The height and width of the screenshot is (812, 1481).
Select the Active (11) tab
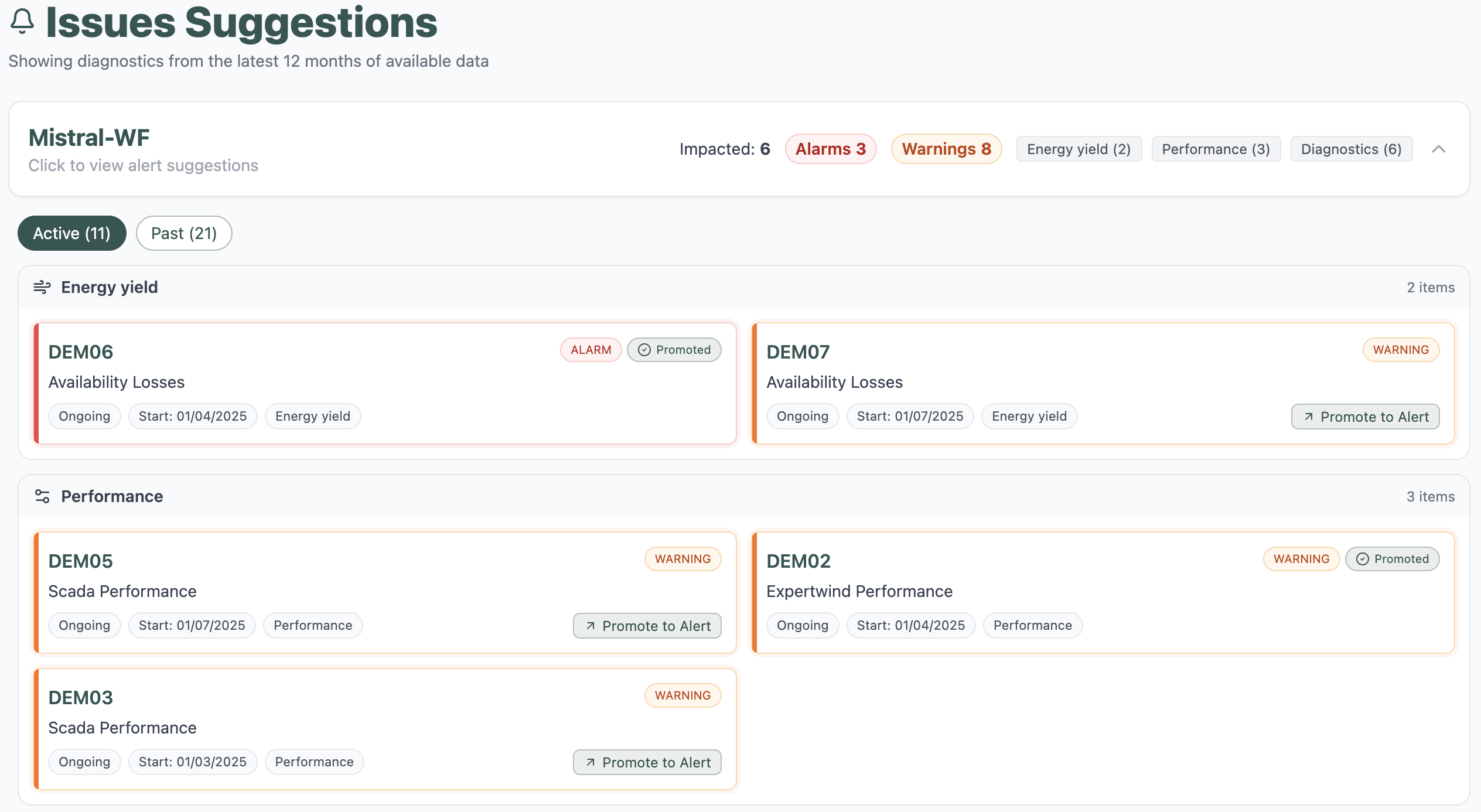(x=71, y=233)
